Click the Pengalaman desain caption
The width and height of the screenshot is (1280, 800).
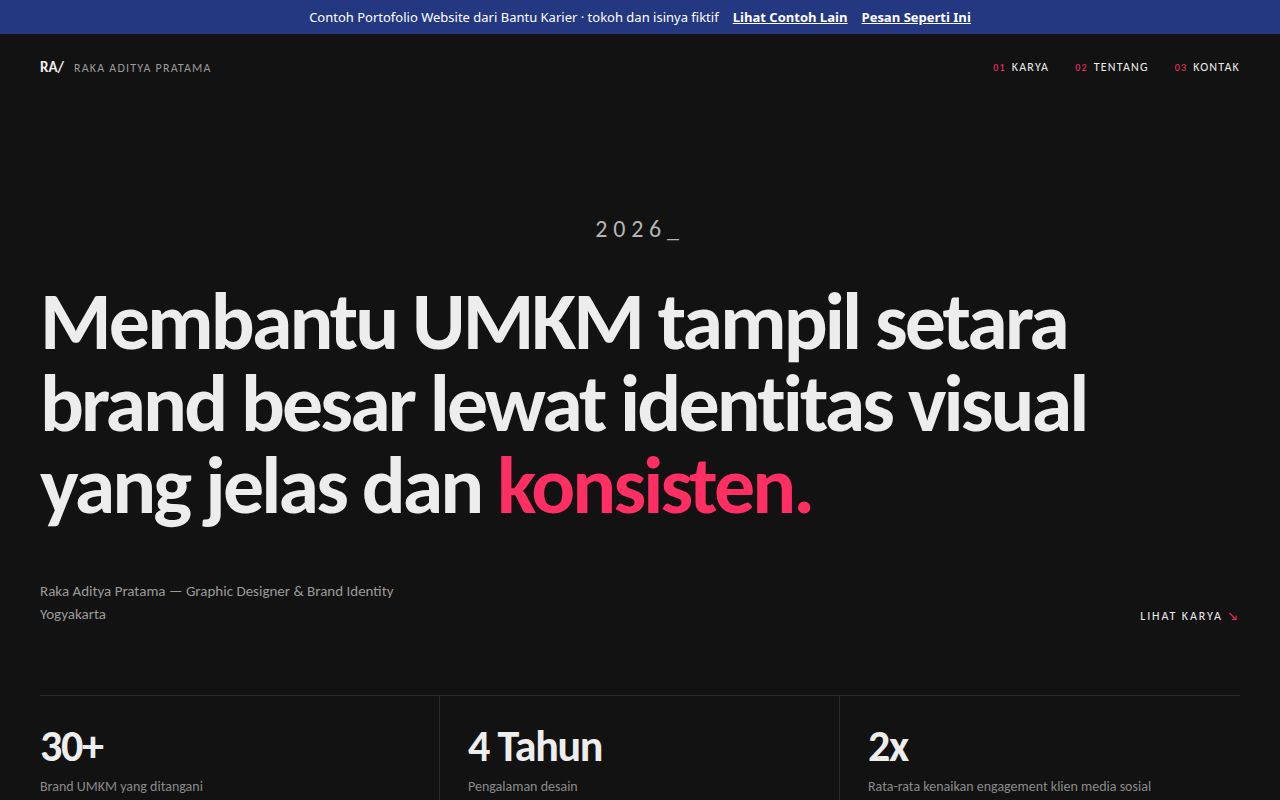[x=522, y=787]
